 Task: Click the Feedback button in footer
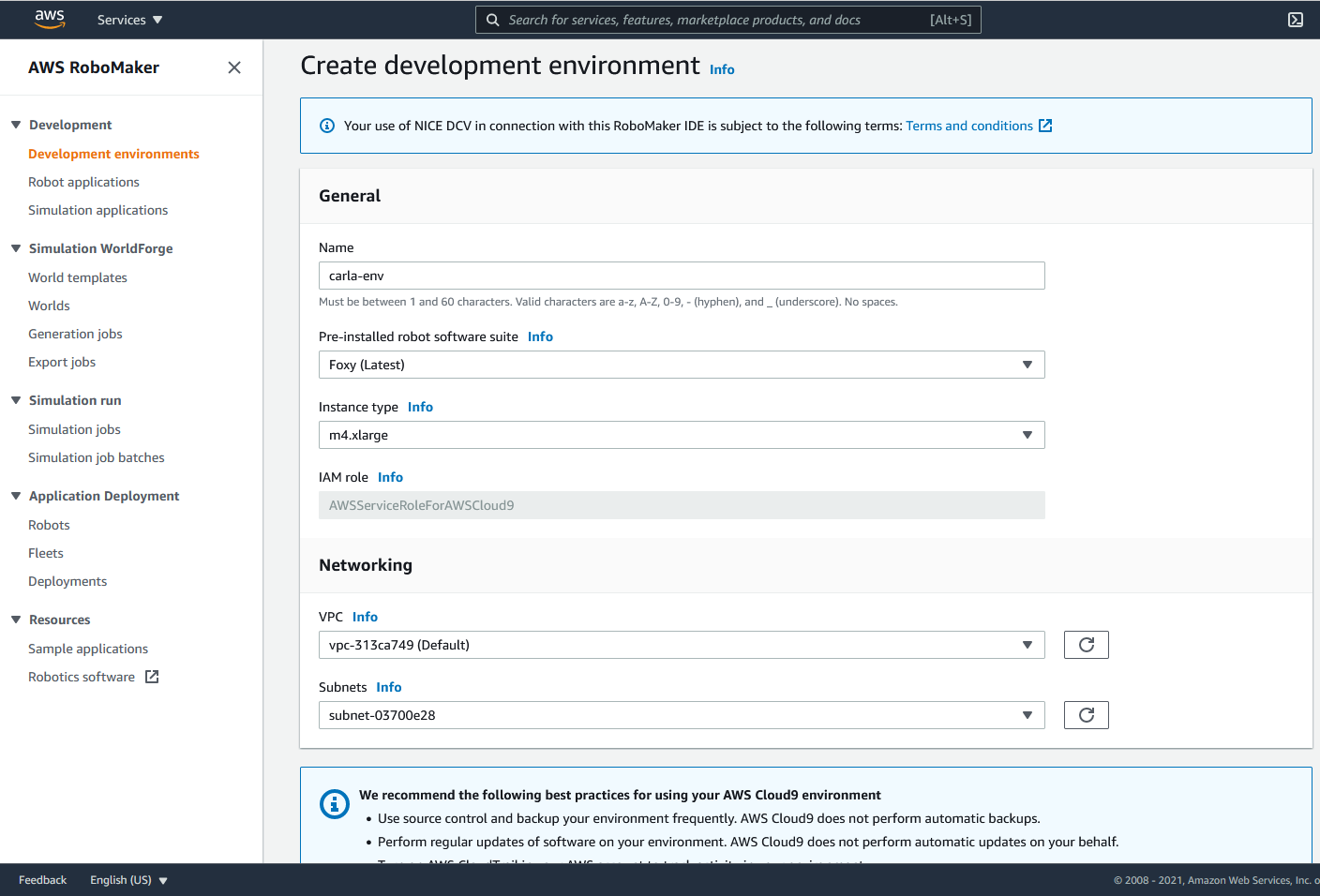point(42,880)
